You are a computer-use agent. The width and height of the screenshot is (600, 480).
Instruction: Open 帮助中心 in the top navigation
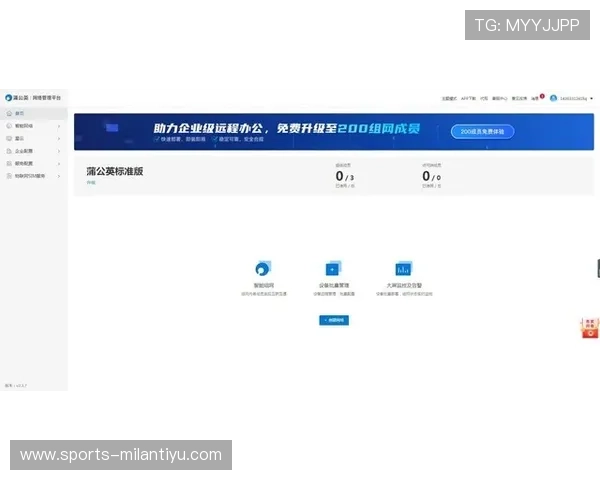[500, 98]
